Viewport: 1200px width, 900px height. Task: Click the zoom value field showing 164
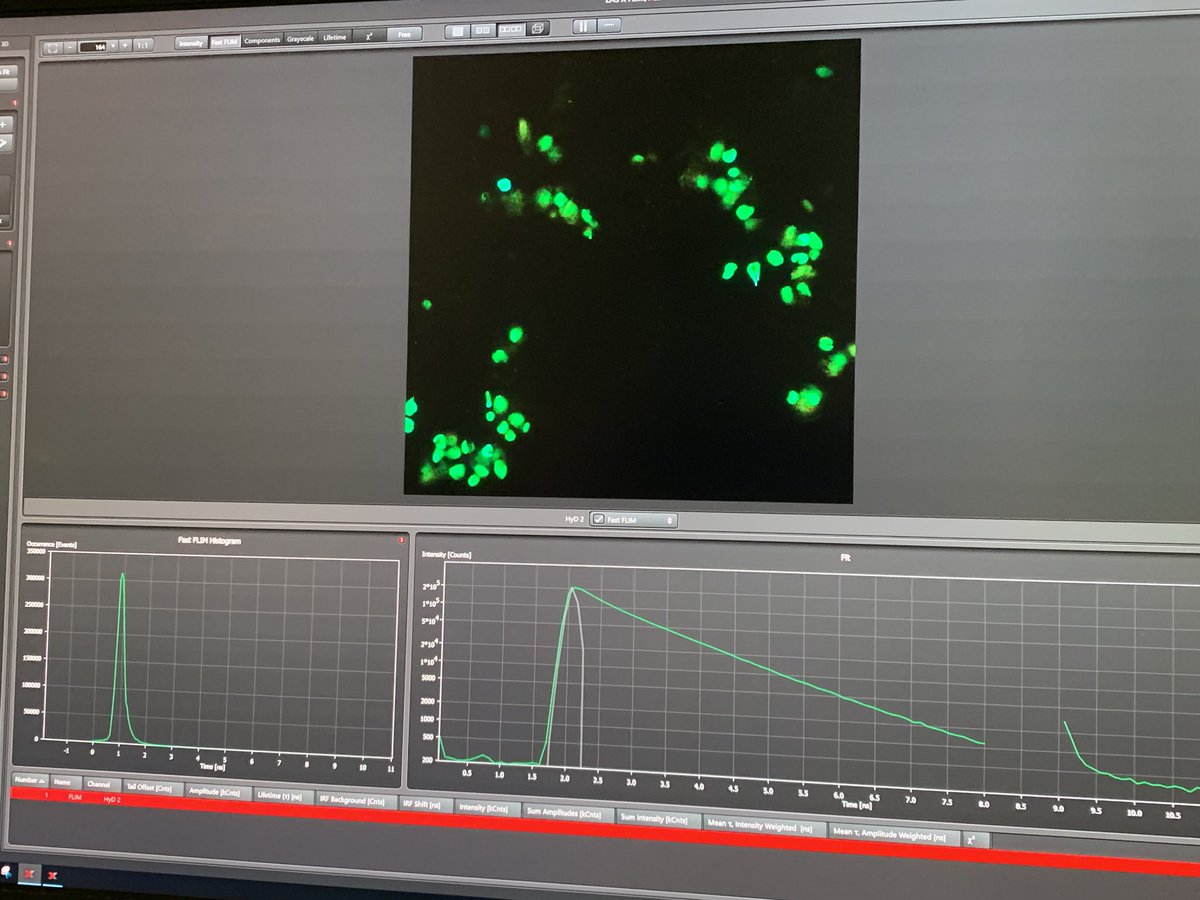tap(93, 46)
